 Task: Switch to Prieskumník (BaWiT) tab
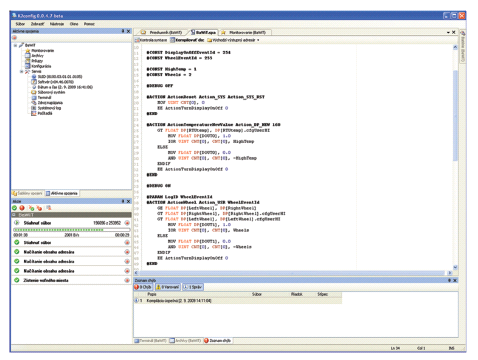(162, 32)
